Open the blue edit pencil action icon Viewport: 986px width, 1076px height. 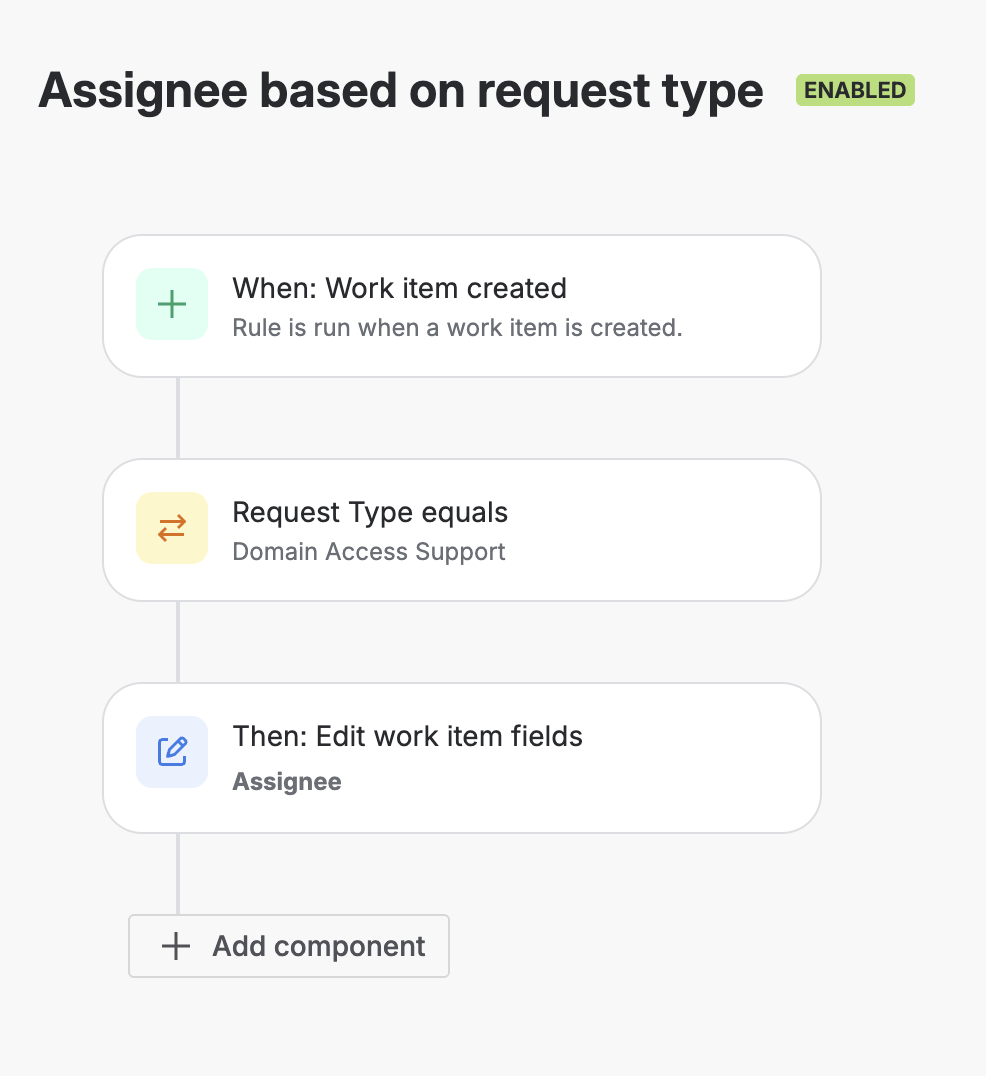(x=172, y=752)
